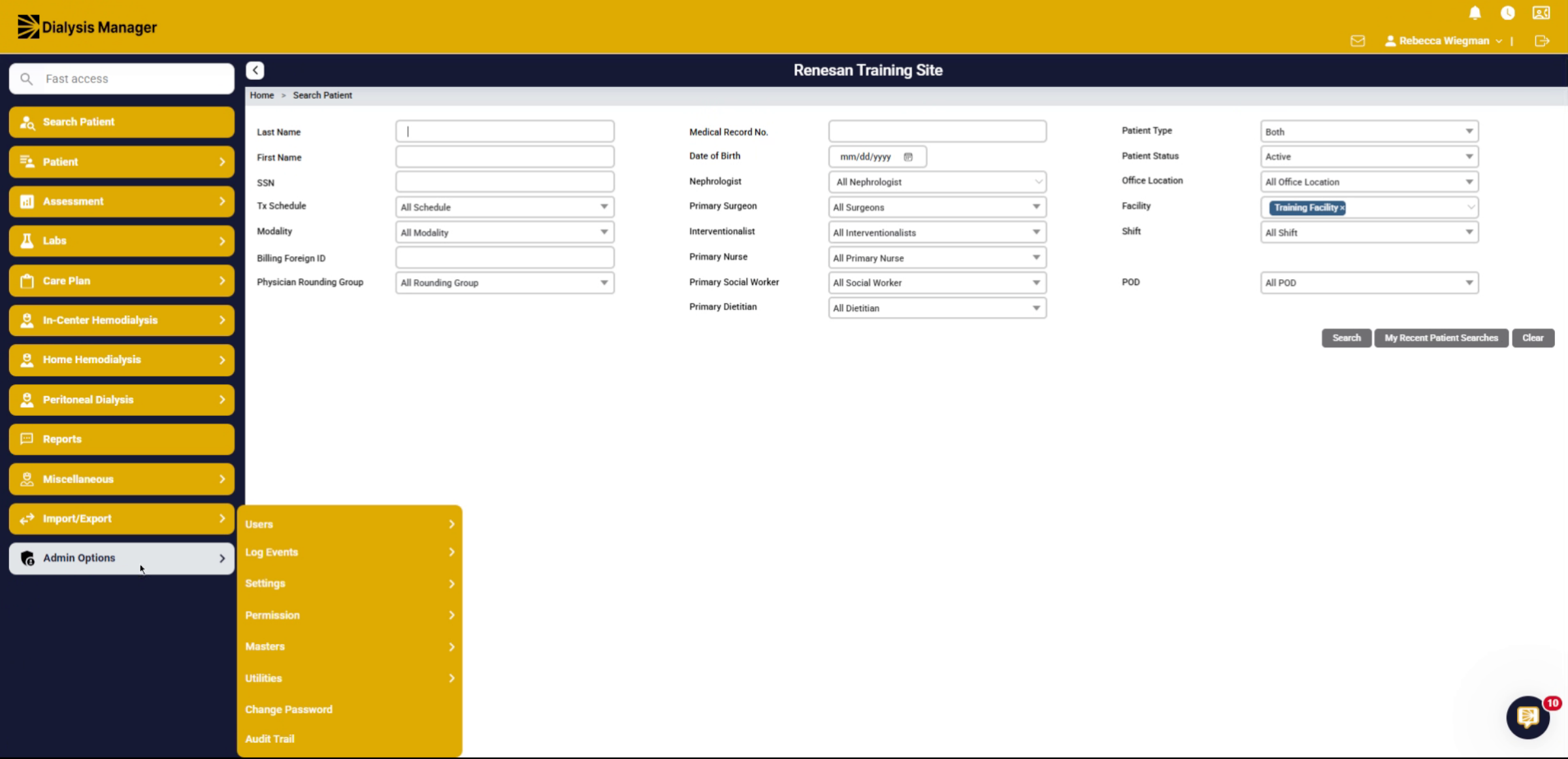Open the contact card icon in header

[x=1541, y=13]
